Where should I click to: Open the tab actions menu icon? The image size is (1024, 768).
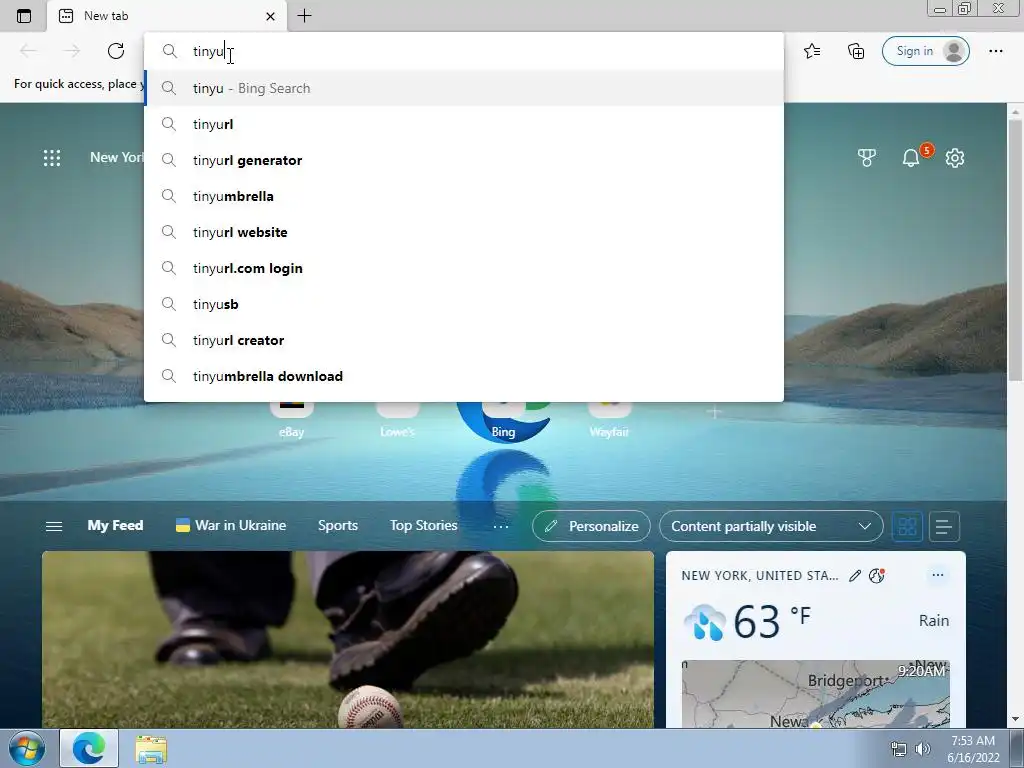(x=24, y=16)
